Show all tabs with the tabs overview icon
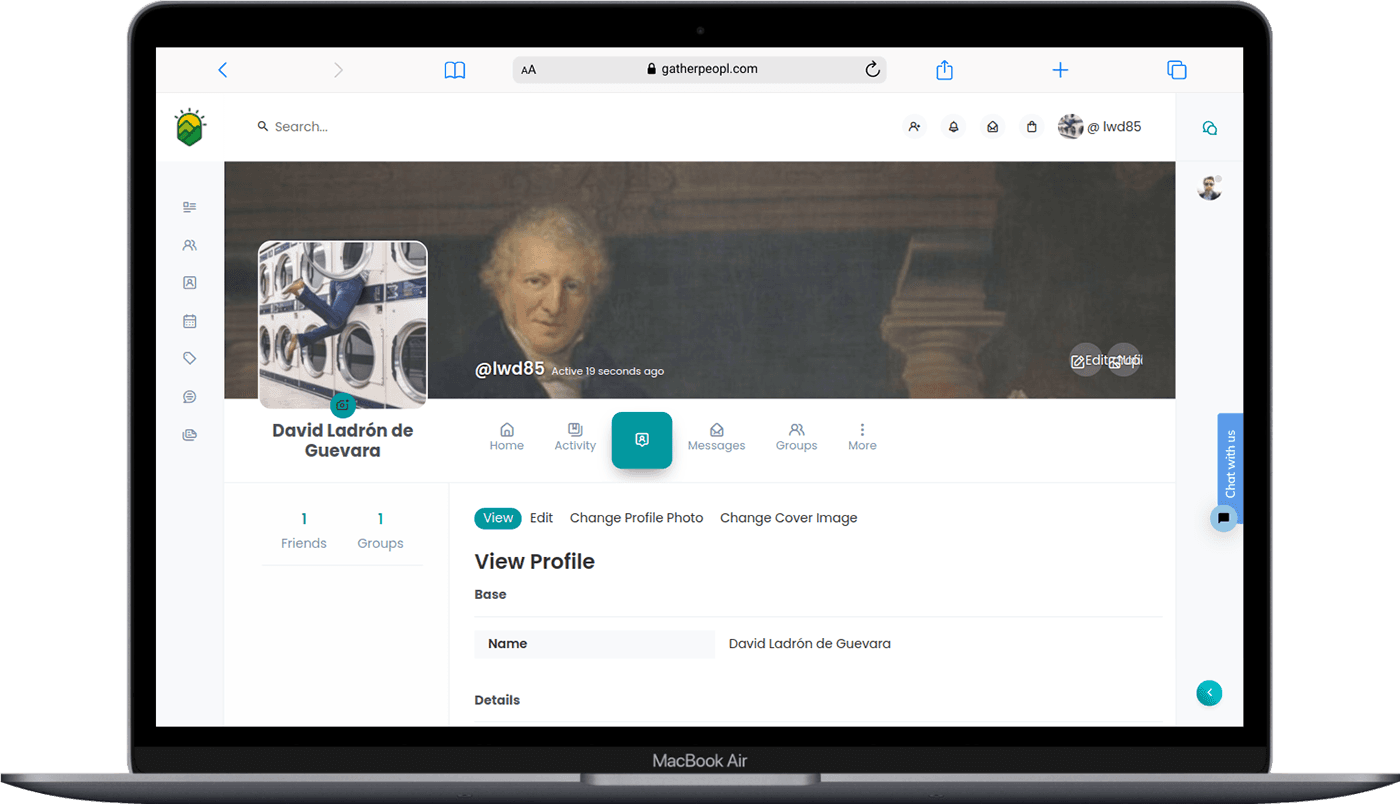 coord(1177,70)
